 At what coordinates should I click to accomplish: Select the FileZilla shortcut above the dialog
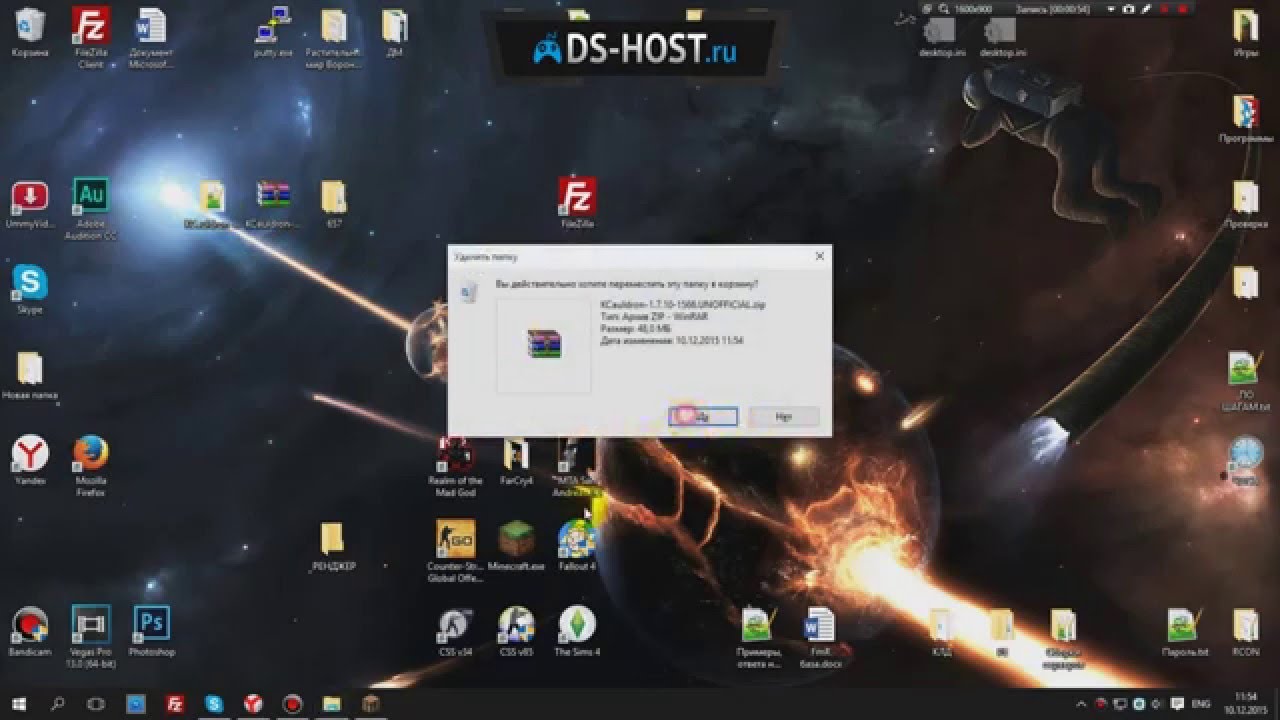tap(577, 203)
